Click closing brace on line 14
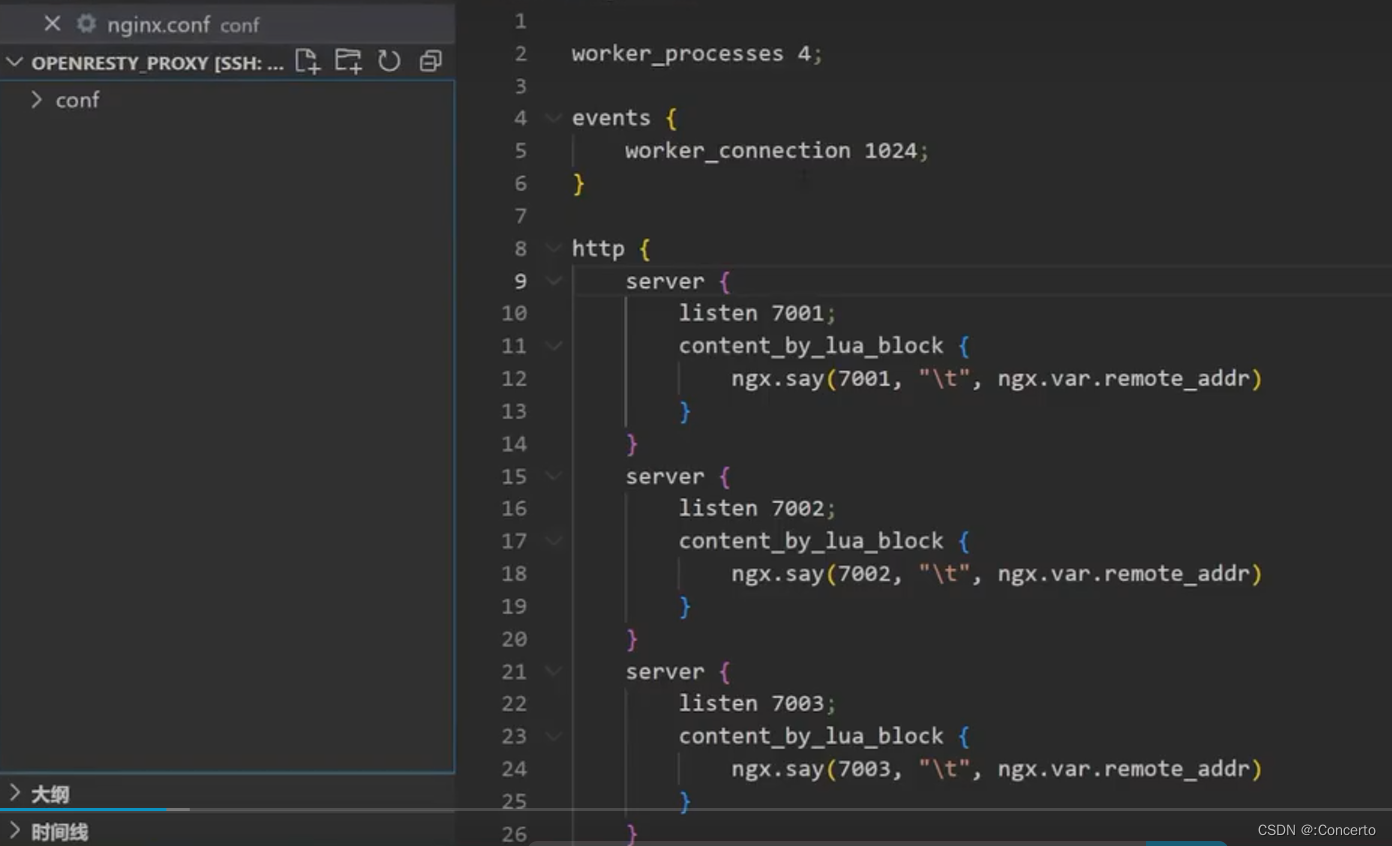1392x846 pixels. [x=631, y=443]
